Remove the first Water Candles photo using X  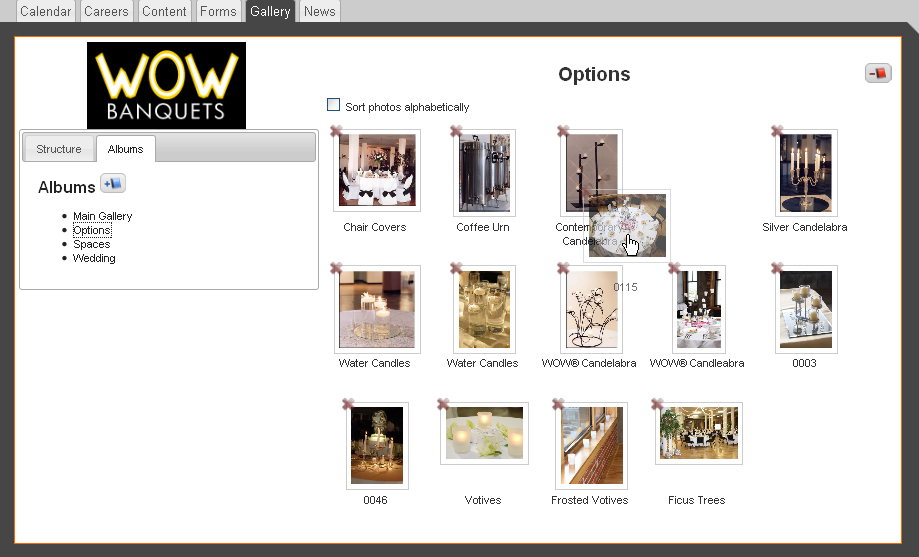click(x=336, y=268)
